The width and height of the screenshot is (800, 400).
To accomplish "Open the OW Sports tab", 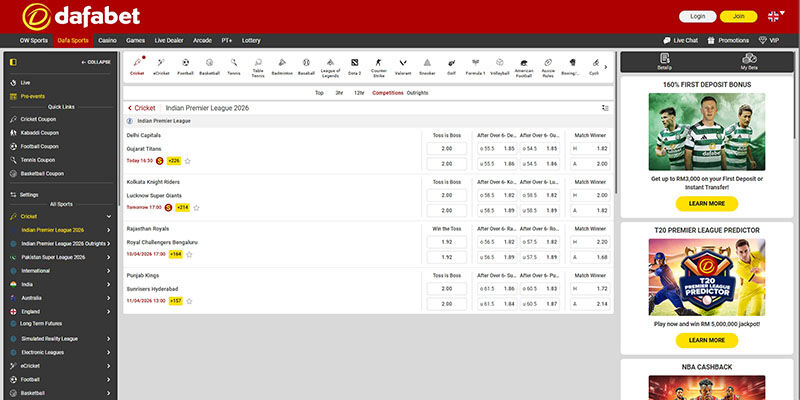I will [x=34, y=40].
